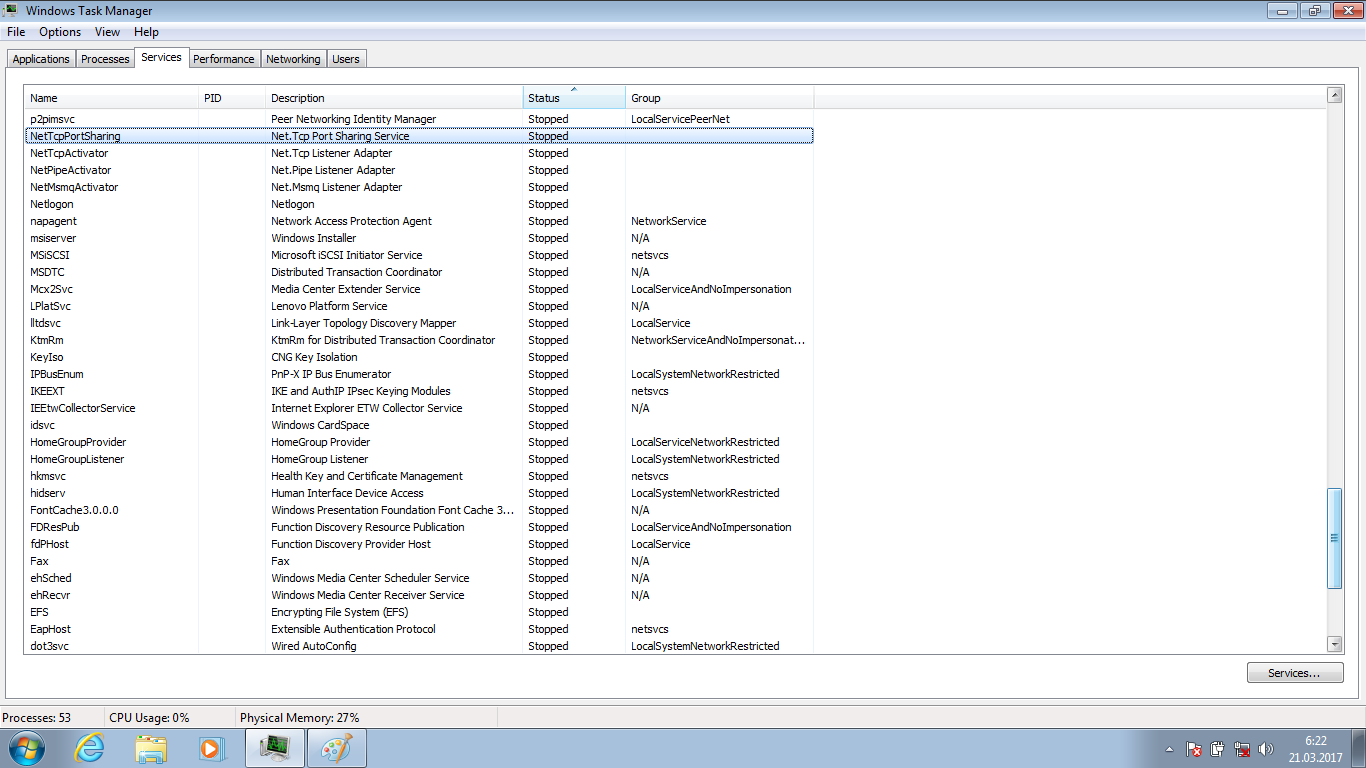Click the Task Manager taskbar button
The image size is (1366, 768).
tap(274, 748)
